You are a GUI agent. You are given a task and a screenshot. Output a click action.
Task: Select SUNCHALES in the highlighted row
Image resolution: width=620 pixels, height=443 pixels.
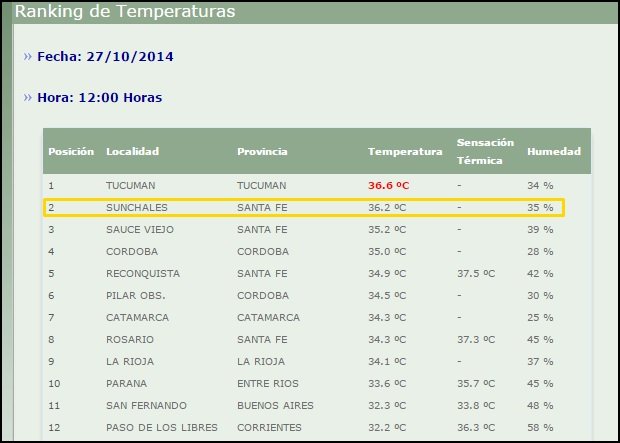(137, 208)
